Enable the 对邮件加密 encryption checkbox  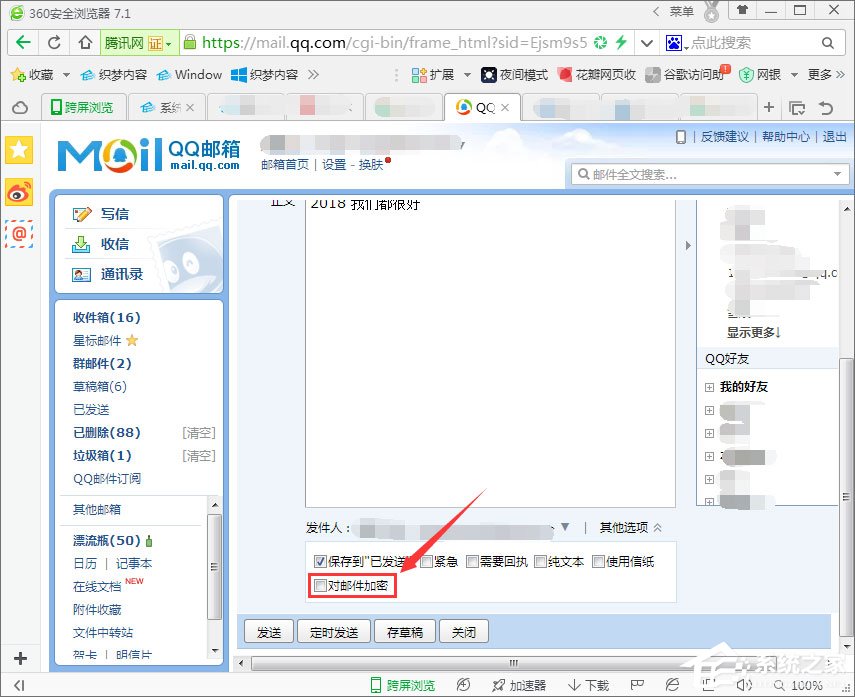[x=320, y=586]
